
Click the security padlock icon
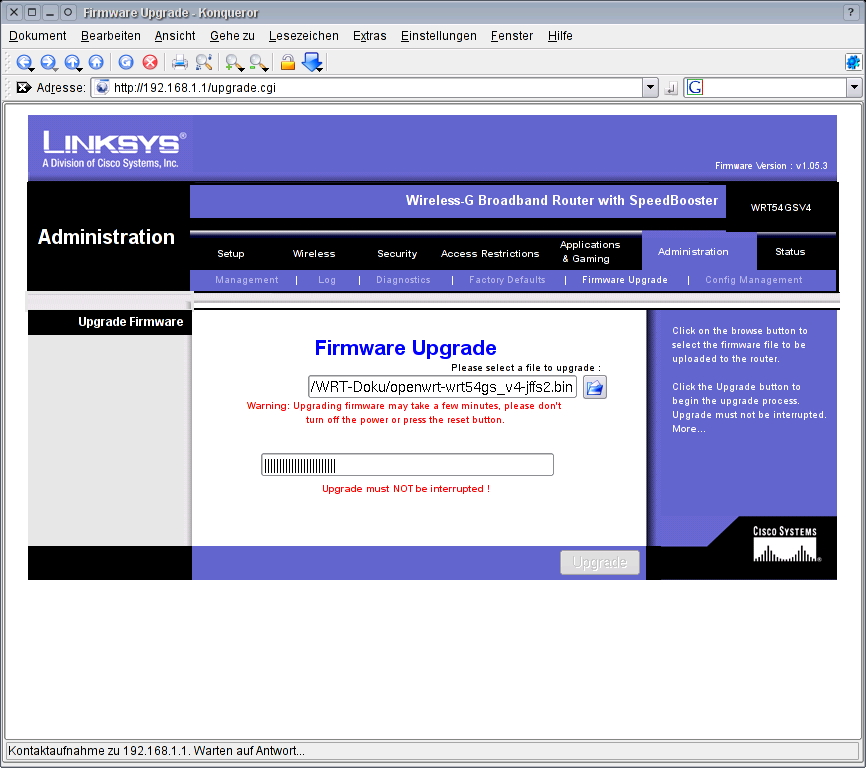point(287,62)
